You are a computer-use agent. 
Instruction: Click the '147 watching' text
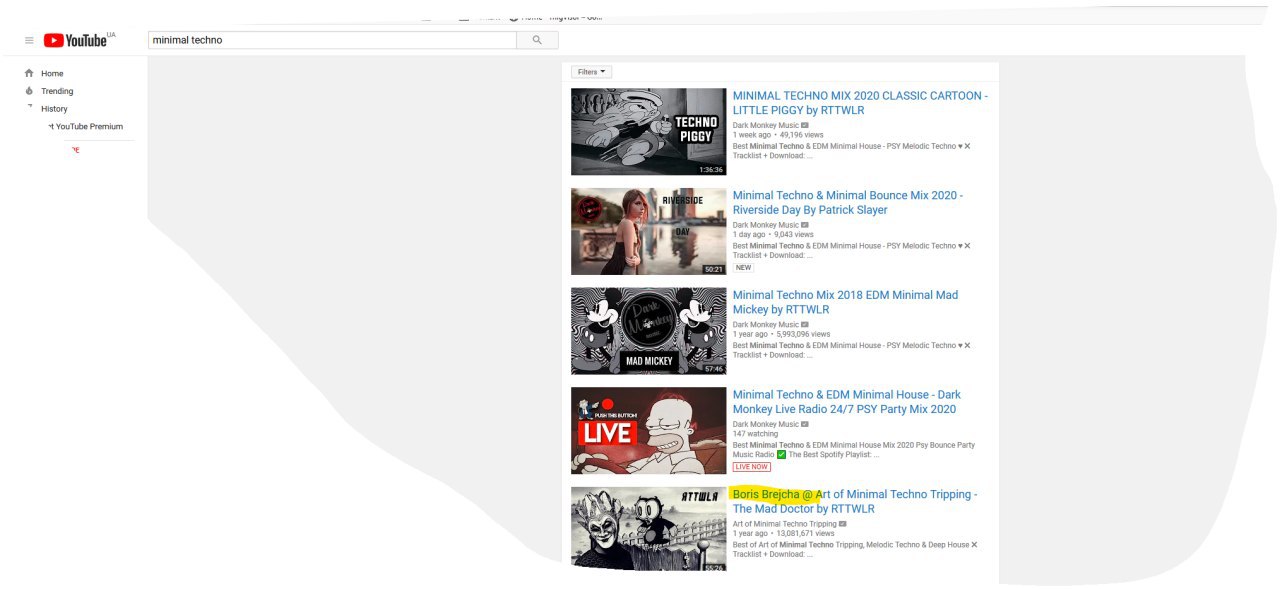(x=755, y=434)
